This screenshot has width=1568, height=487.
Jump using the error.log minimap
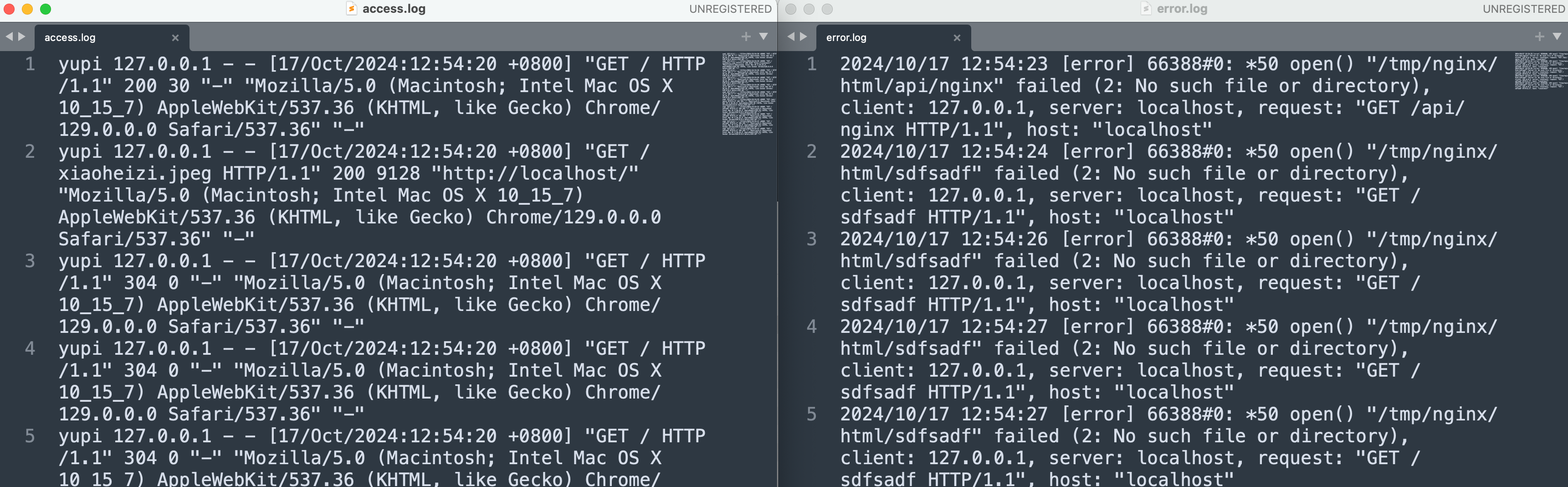coord(1540,71)
